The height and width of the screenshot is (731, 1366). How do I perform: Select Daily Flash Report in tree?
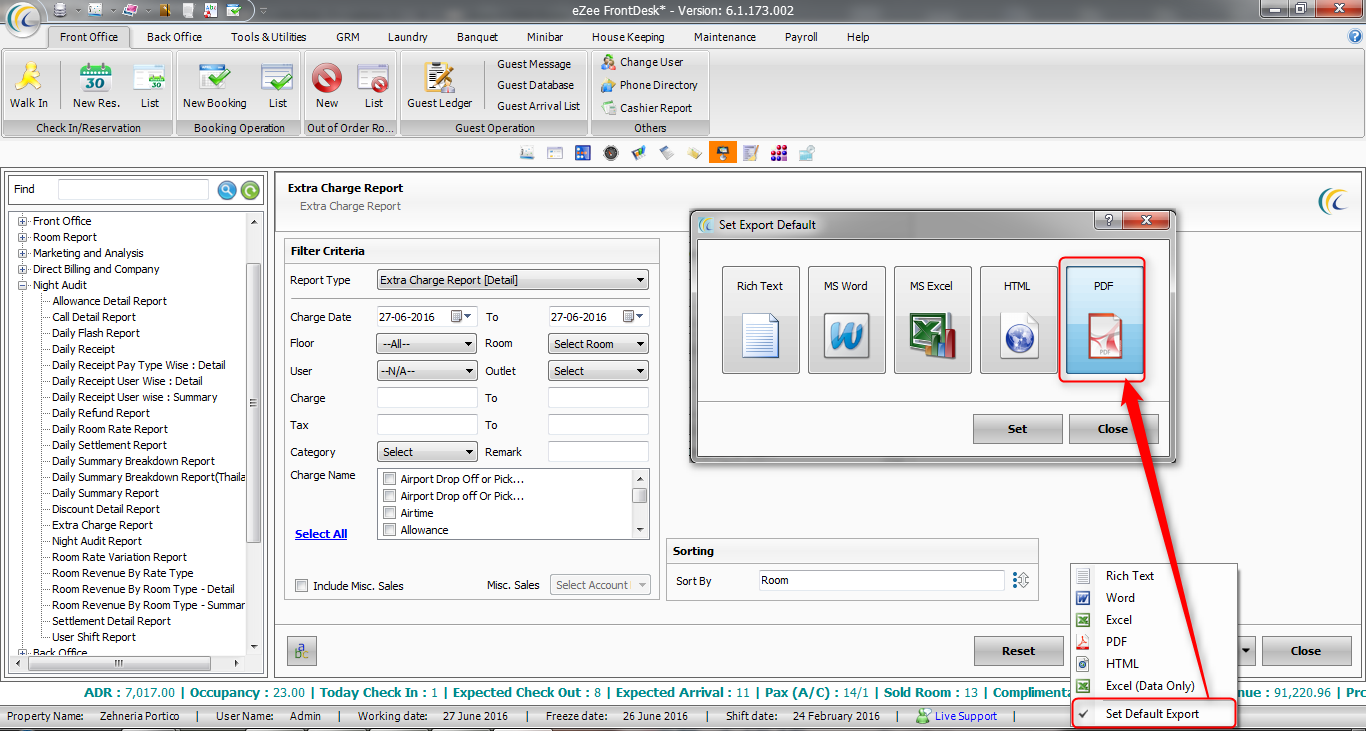[96, 333]
